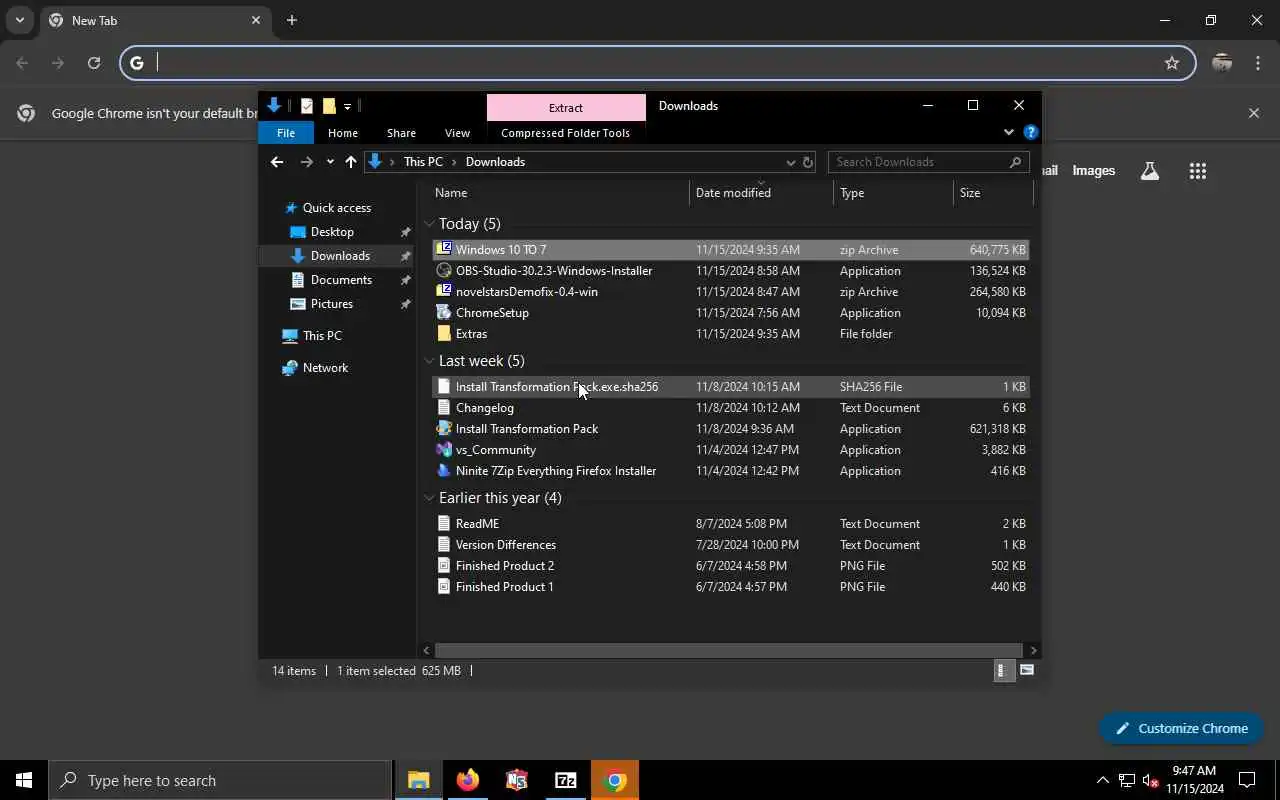Click the Finished Product 2 PNG icon

(x=444, y=565)
